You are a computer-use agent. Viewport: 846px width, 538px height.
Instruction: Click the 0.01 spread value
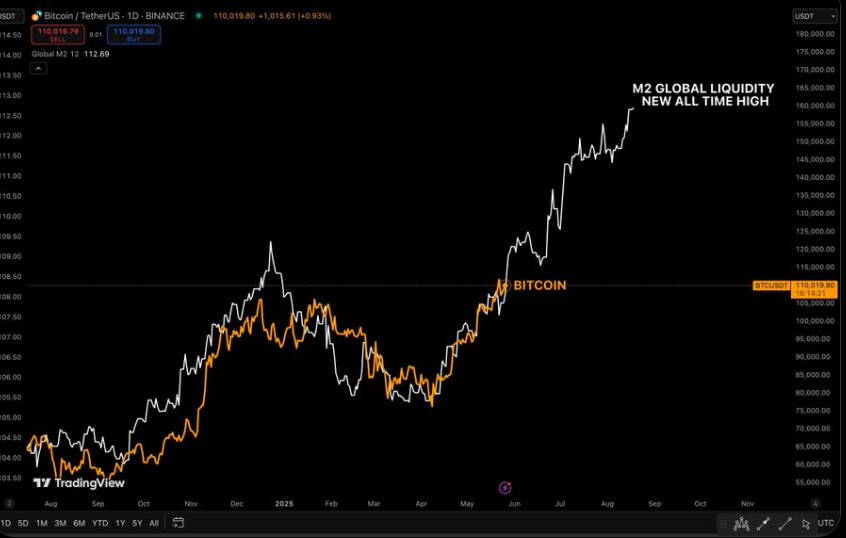[x=95, y=35]
